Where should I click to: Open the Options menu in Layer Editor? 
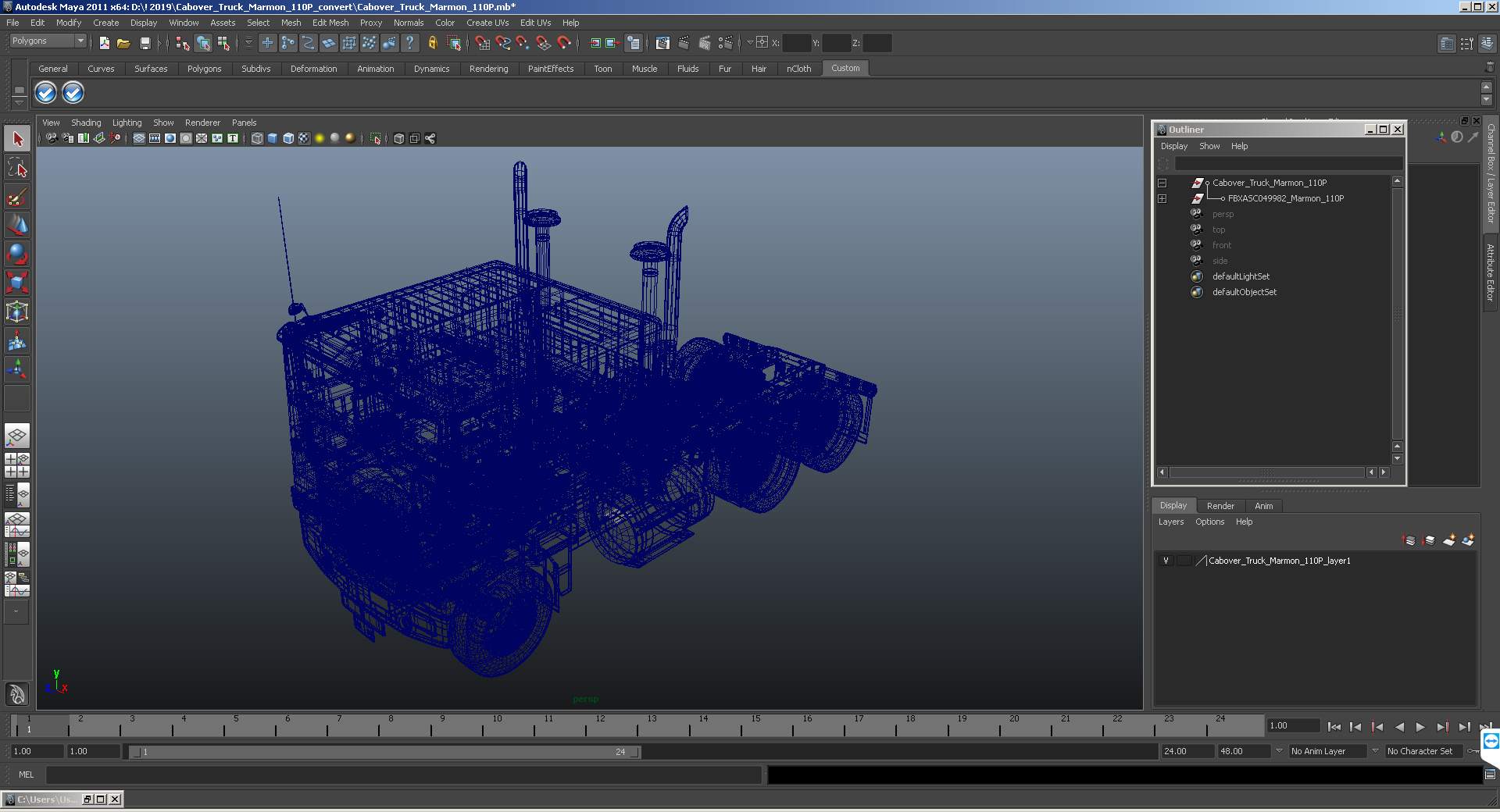1209,522
